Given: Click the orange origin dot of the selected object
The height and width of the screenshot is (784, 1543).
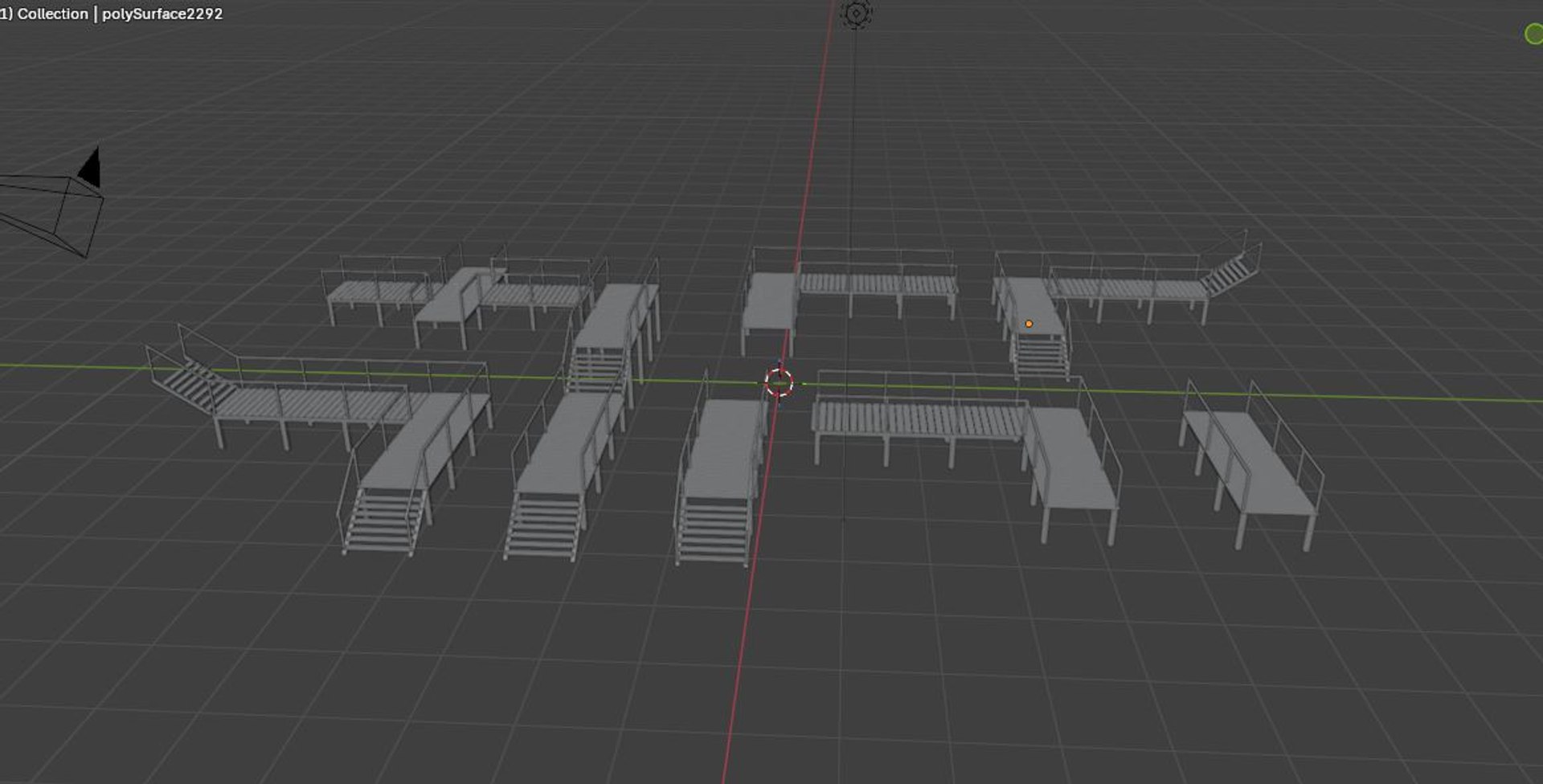Looking at the screenshot, I should pos(1029,324).
